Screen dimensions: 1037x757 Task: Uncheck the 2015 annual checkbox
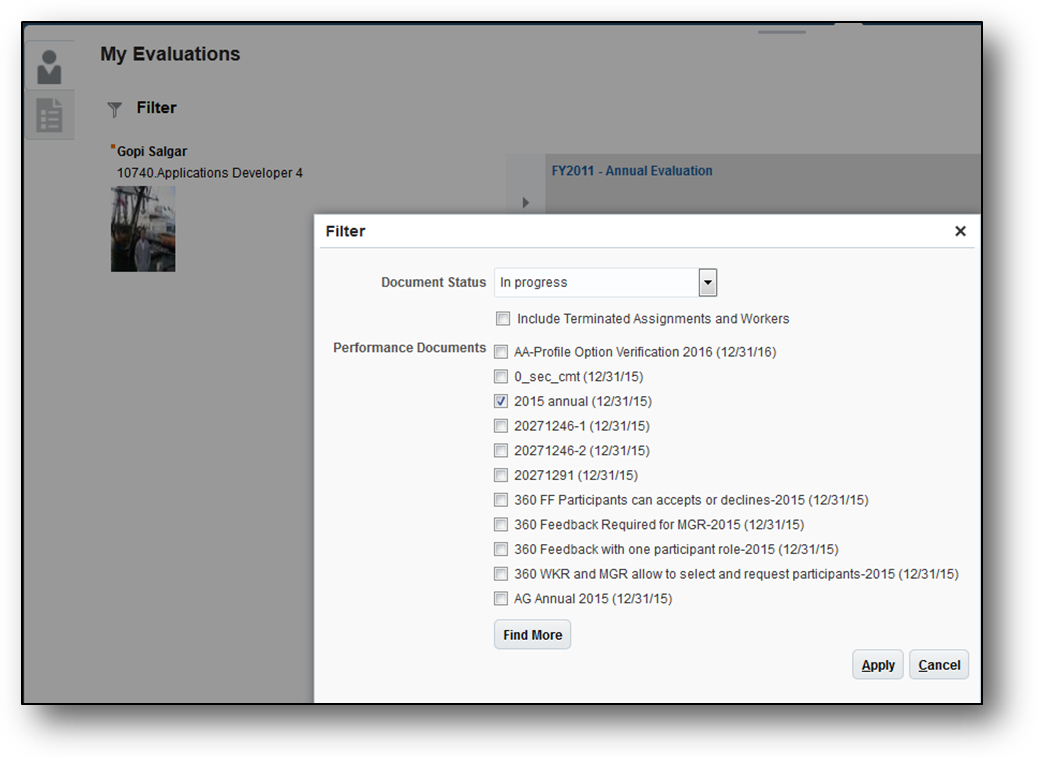501,401
